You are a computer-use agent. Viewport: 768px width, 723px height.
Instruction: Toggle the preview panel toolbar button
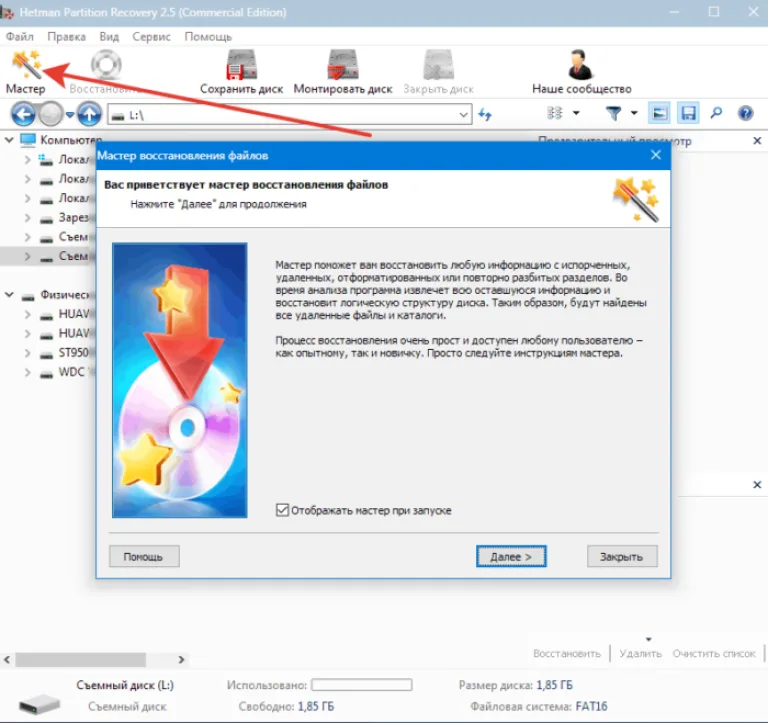659,114
